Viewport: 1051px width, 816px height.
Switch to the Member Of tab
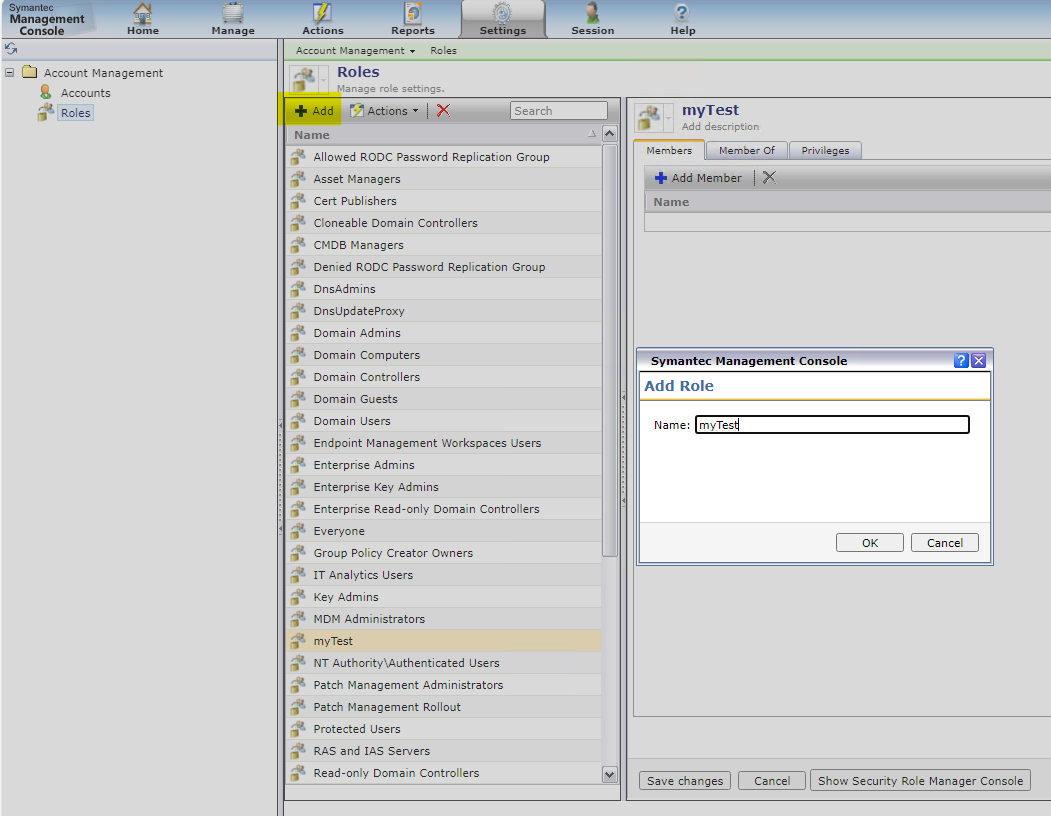[x=746, y=151]
